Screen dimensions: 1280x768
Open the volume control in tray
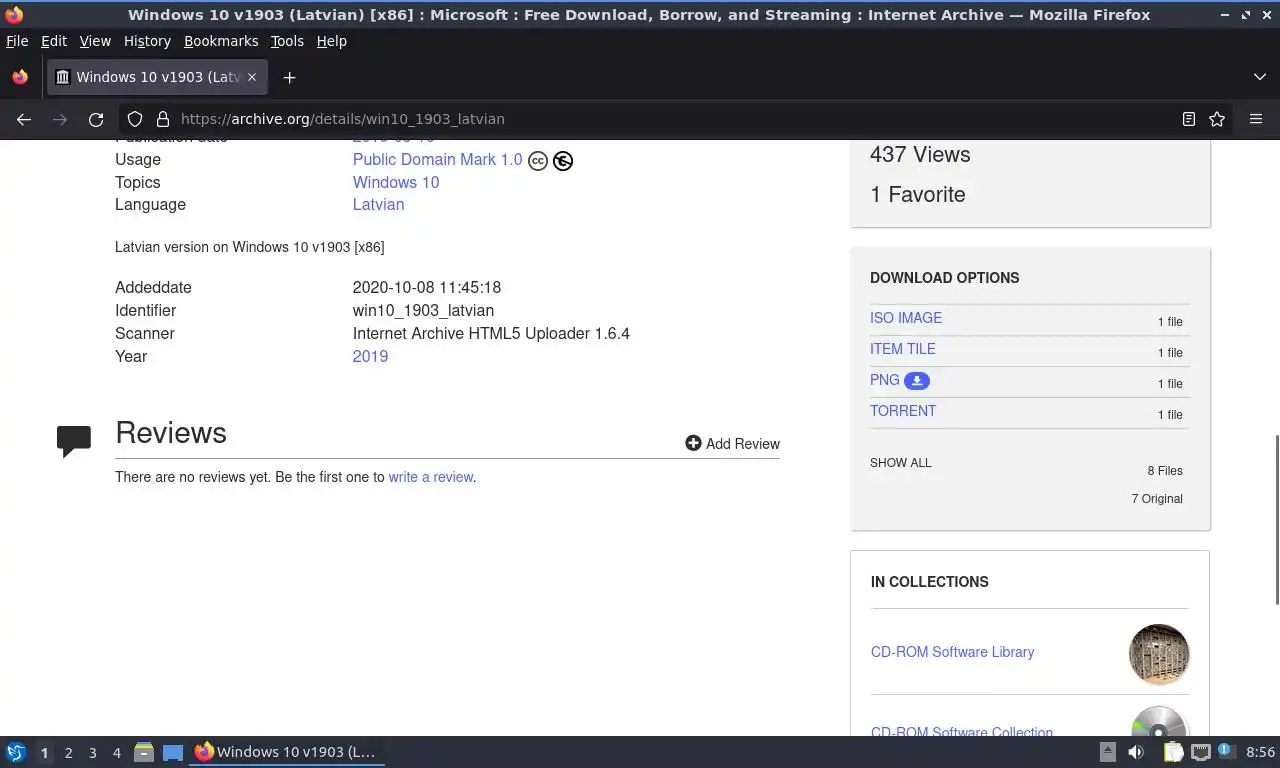coord(1136,752)
